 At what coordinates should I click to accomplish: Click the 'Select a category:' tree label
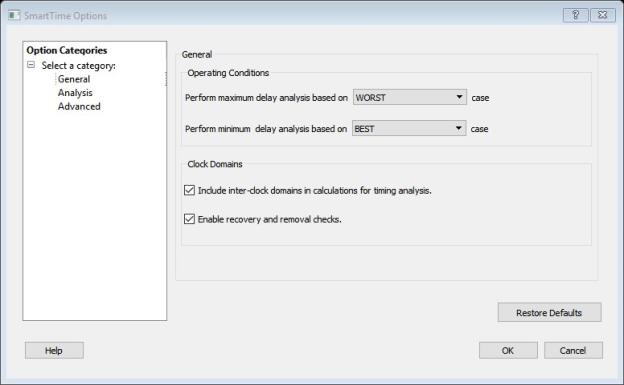pos(78,65)
